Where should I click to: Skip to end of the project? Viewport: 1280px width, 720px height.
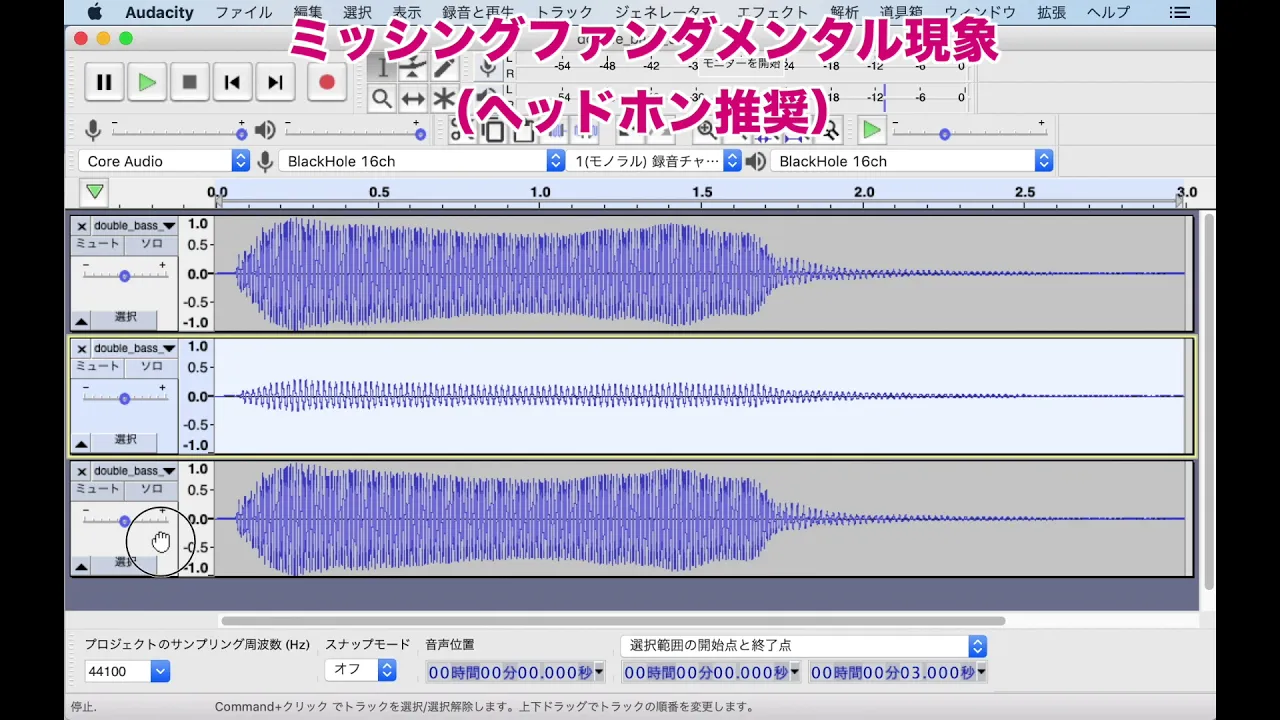[x=275, y=82]
